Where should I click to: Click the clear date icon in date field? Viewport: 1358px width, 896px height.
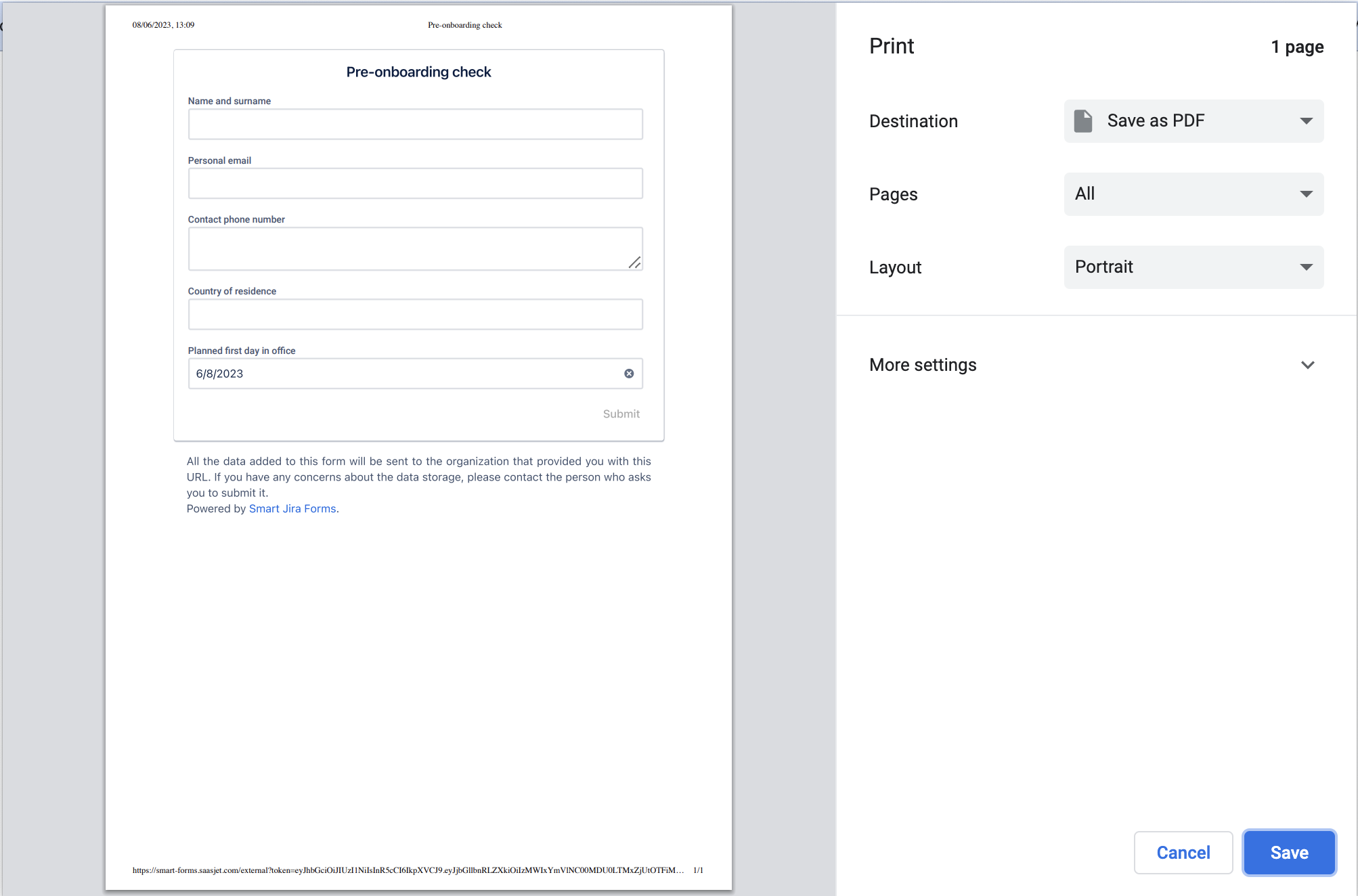(629, 374)
